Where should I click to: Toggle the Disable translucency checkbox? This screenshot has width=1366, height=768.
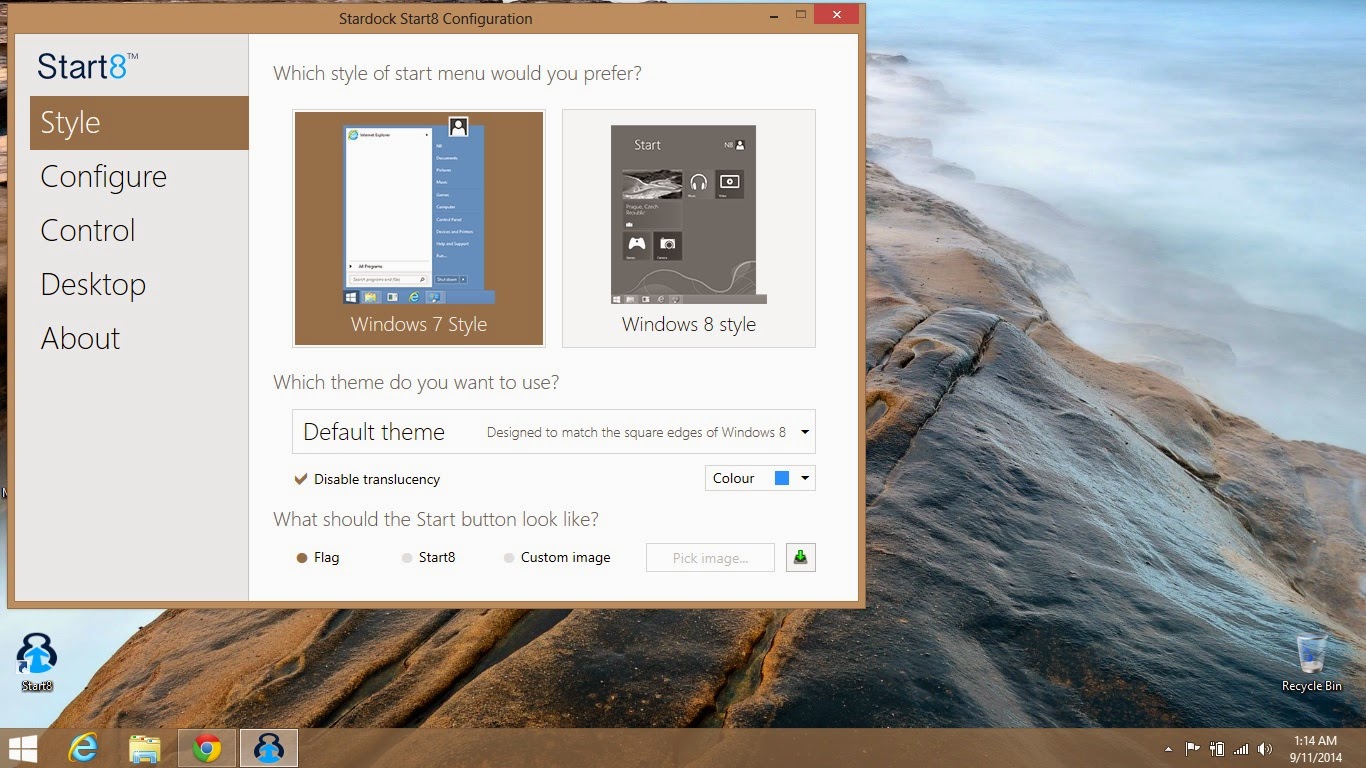pyautogui.click(x=367, y=479)
